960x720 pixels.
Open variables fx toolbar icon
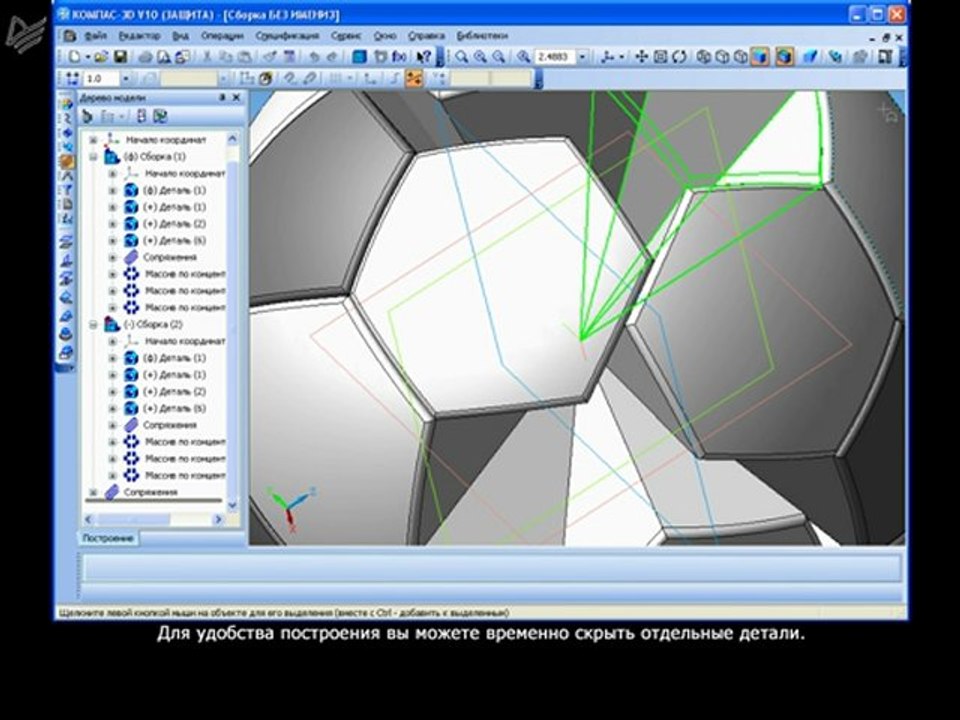point(399,57)
